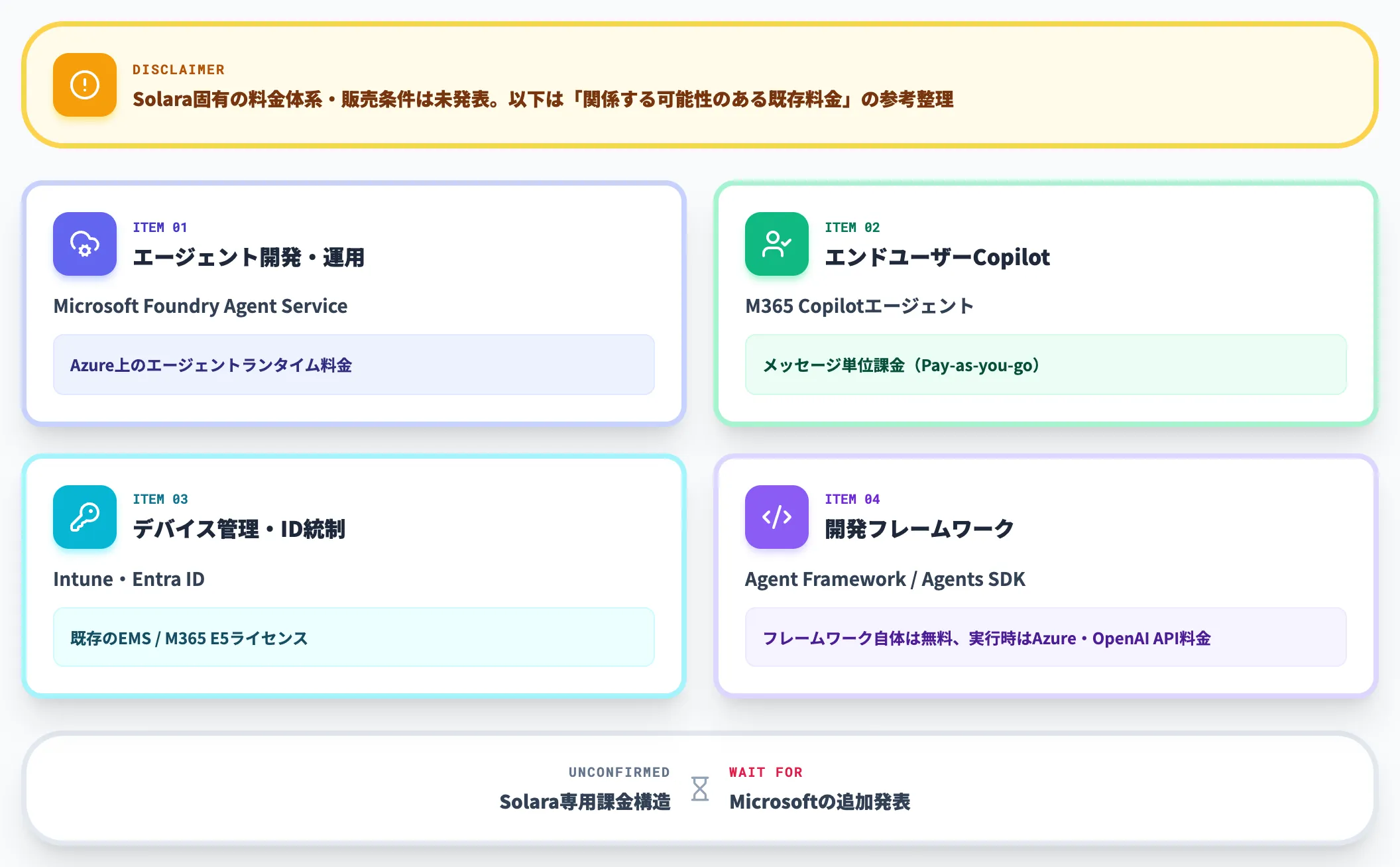Select the ITEM 02 label
Screen dimensions: 1400x867
852,227
